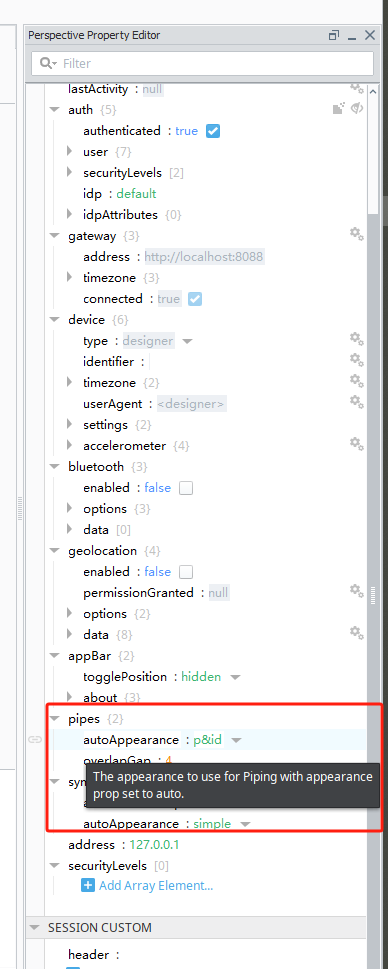Click the binding gear icon beside gateway
The image size is (388, 969).
356,233
